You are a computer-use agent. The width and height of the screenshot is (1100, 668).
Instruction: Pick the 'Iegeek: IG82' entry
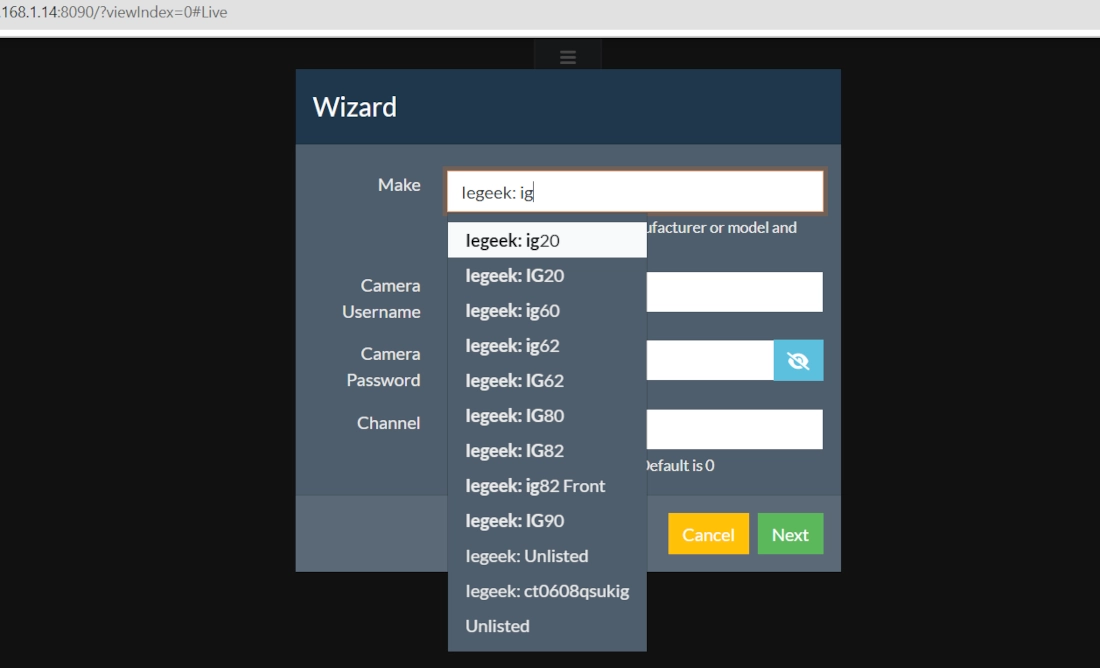tap(547, 450)
